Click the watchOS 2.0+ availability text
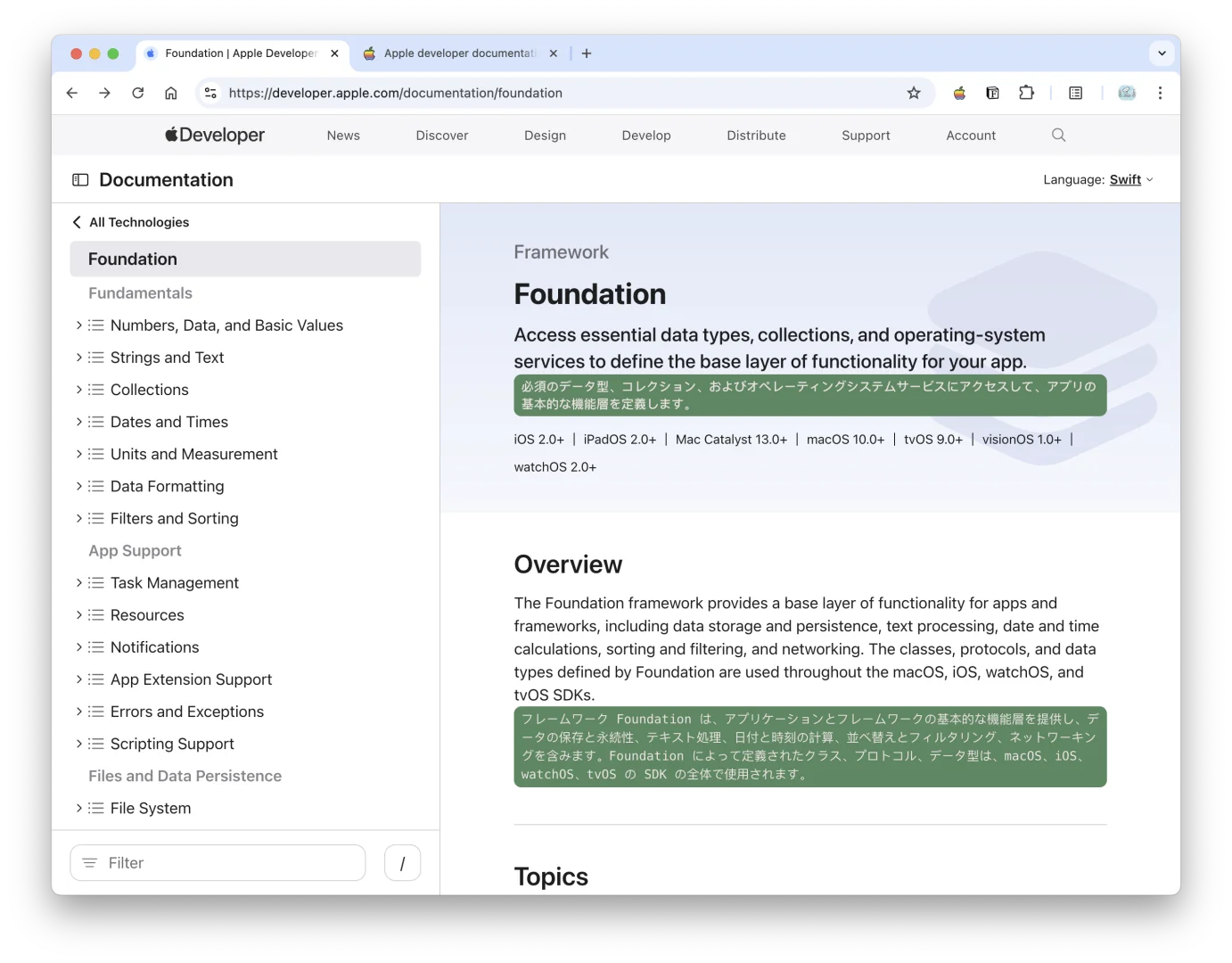Viewport: 1232px width, 963px height. click(555, 467)
